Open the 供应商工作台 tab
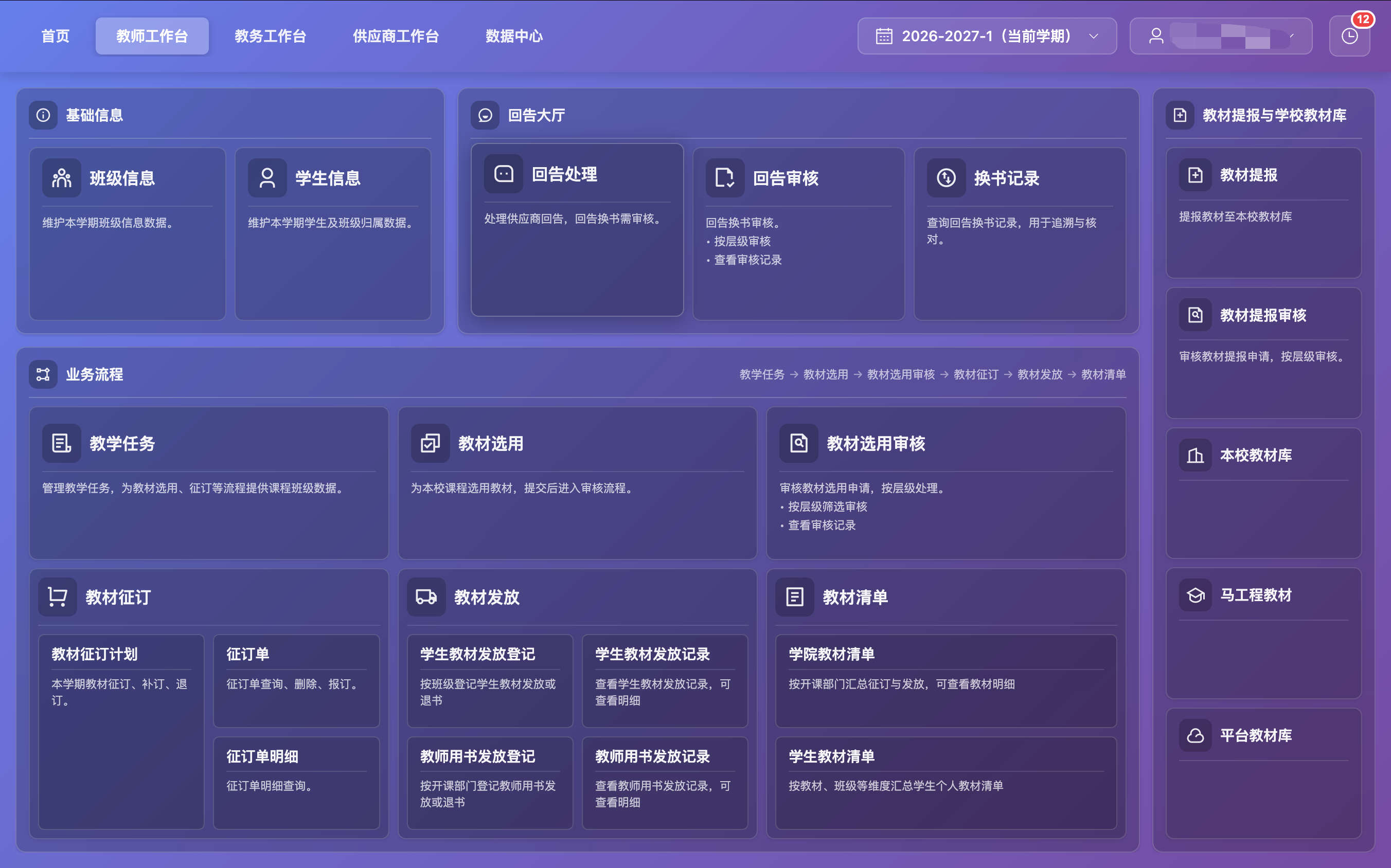This screenshot has height=868, width=1391. [396, 36]
